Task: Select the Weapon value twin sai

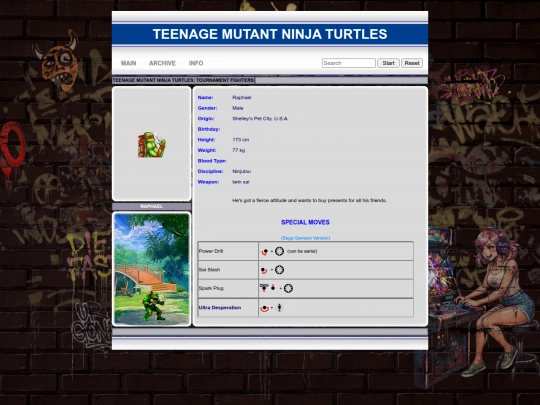Action: (x=241, y=182)
